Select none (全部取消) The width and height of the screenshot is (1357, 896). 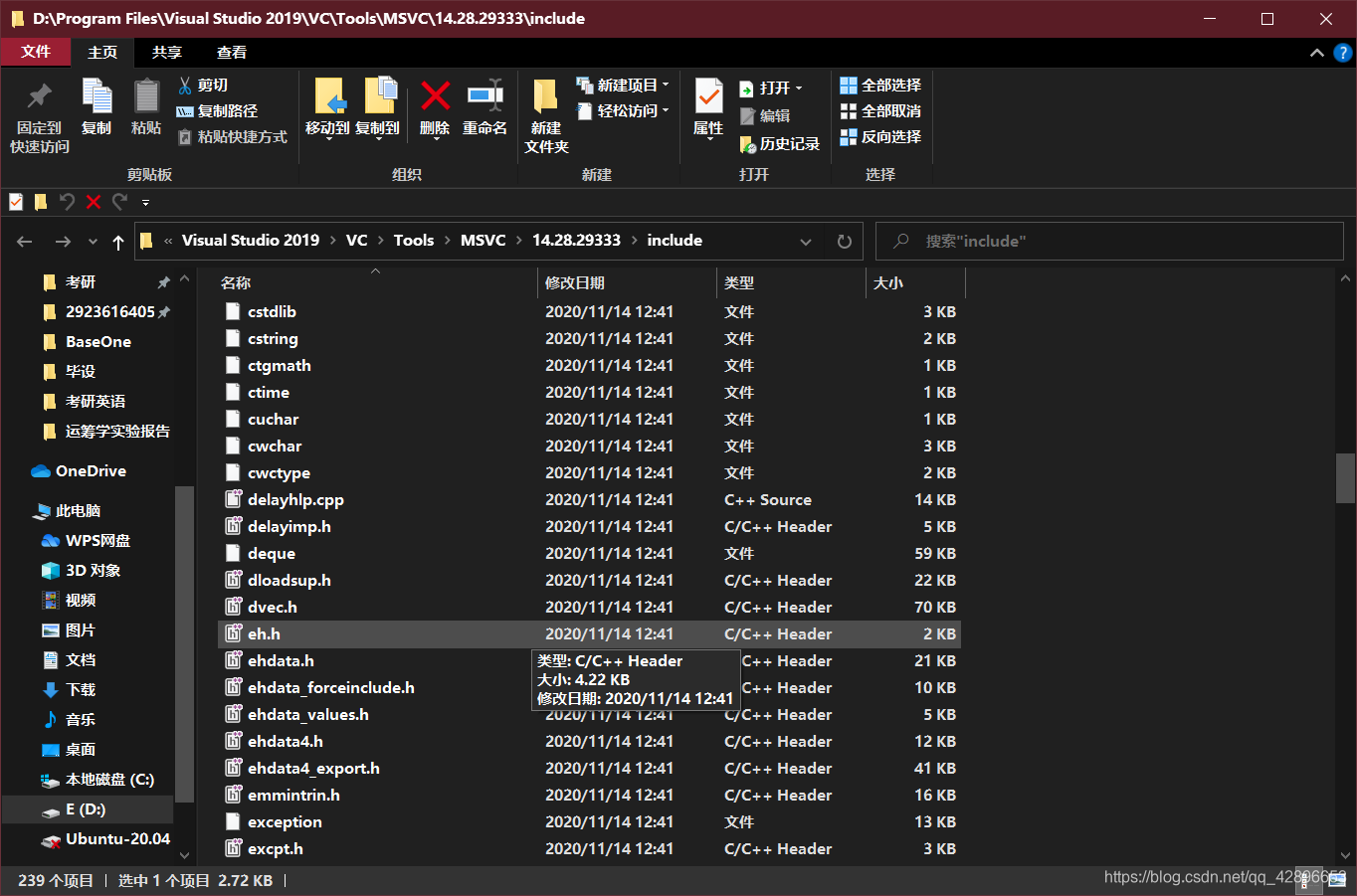[x=880, y=111]
